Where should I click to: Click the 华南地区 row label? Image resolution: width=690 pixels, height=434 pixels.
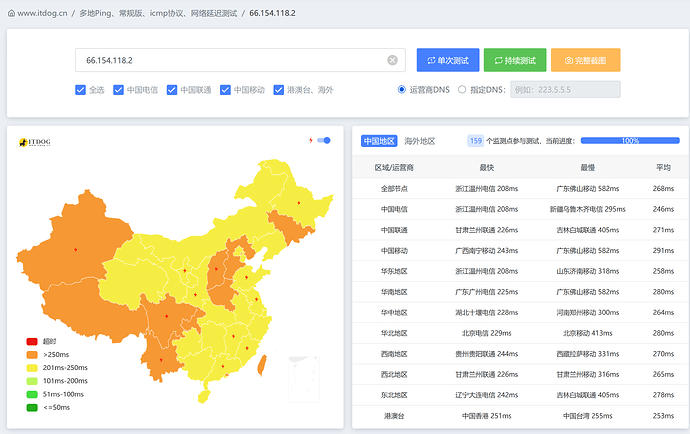[394, 292]
